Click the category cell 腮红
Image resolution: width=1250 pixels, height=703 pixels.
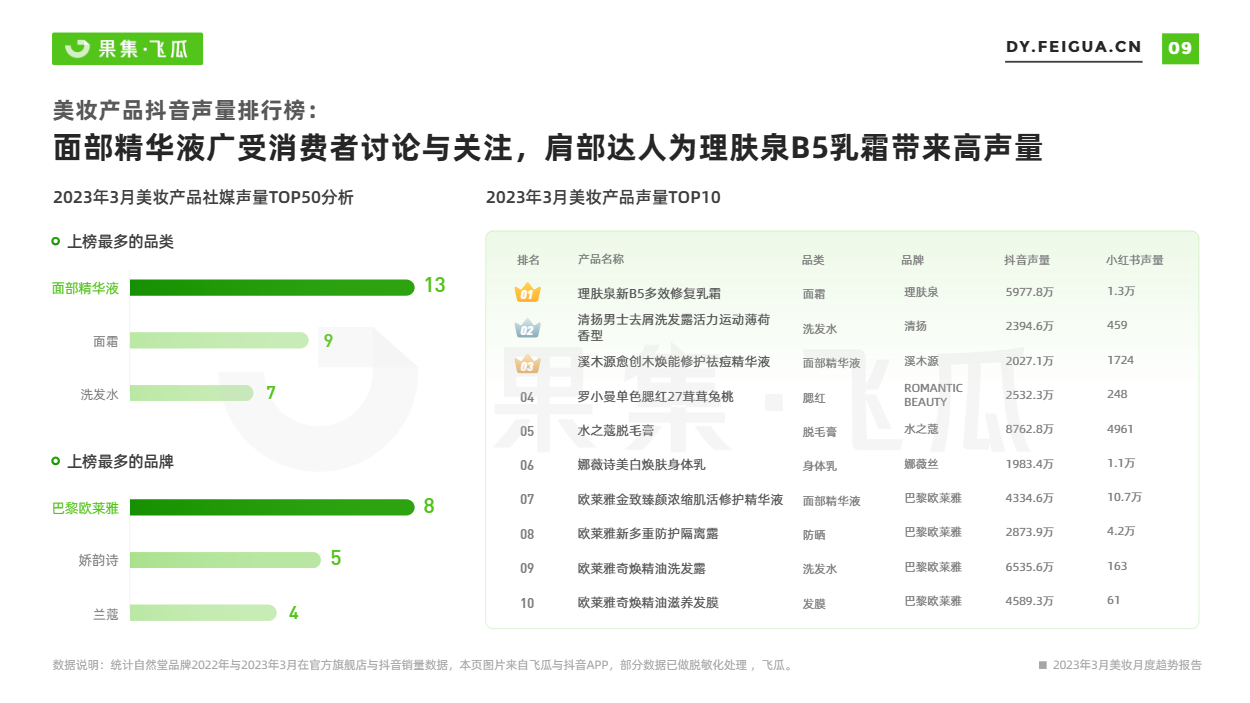[814, 398]
